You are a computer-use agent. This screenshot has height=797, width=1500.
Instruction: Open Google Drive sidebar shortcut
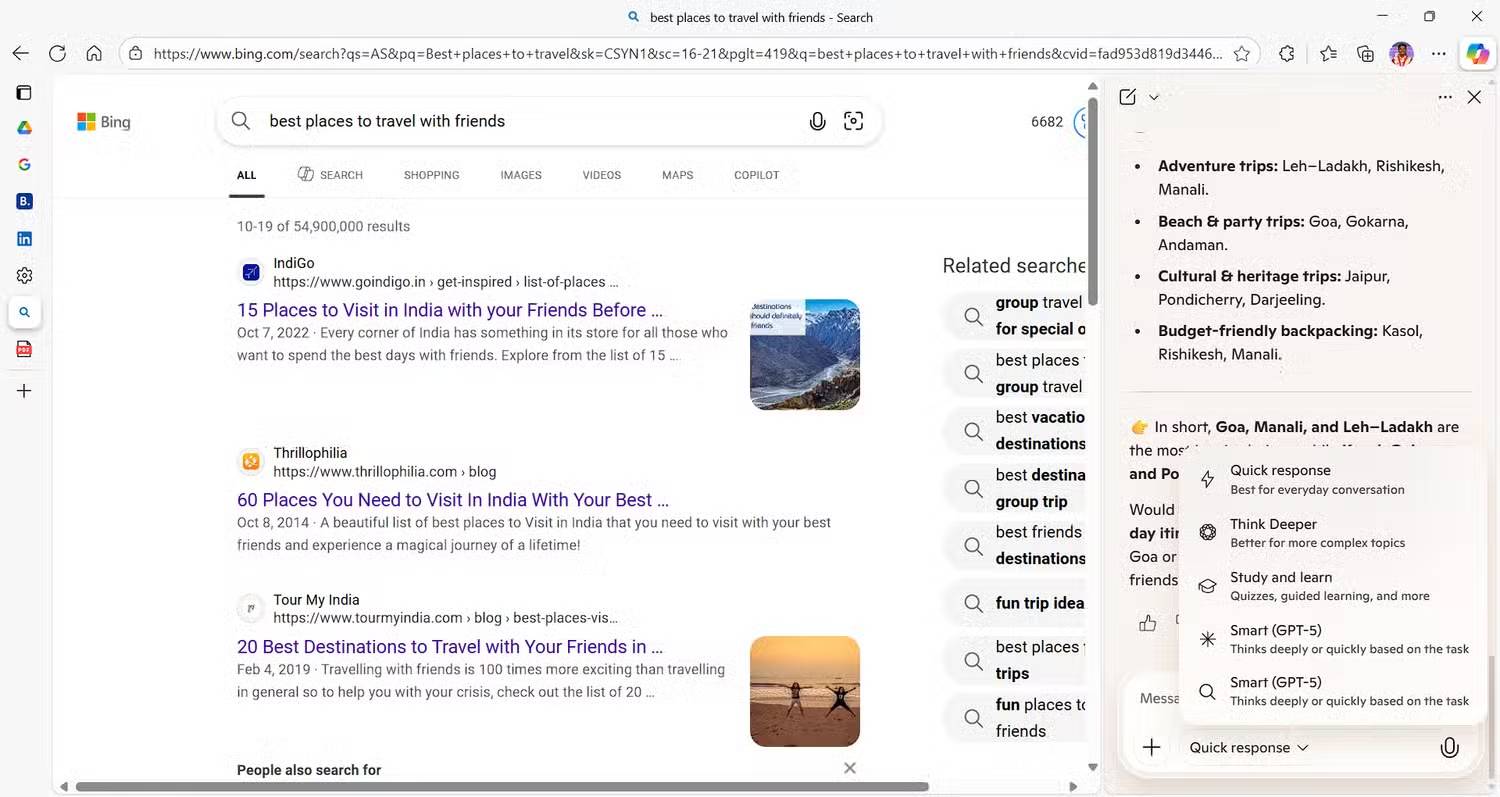click(24, 128)
